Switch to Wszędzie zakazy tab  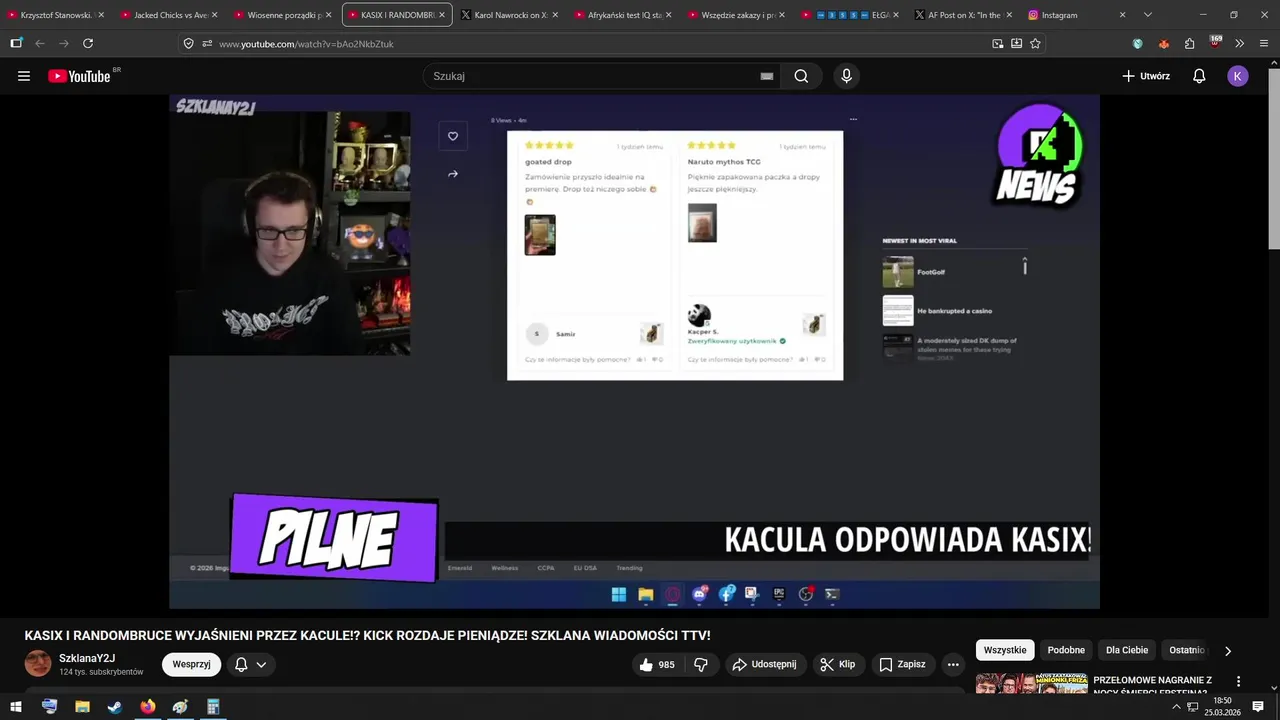tap(738, 15)
